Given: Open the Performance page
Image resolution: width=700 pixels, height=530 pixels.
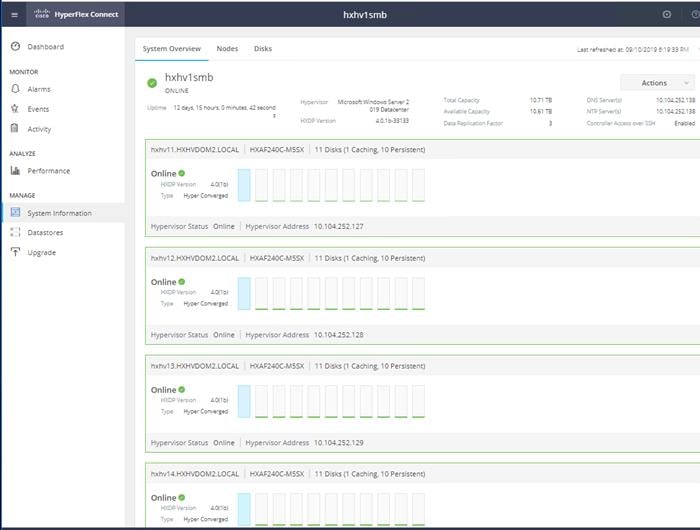Looking at the screenshot, I should (49, 171).
